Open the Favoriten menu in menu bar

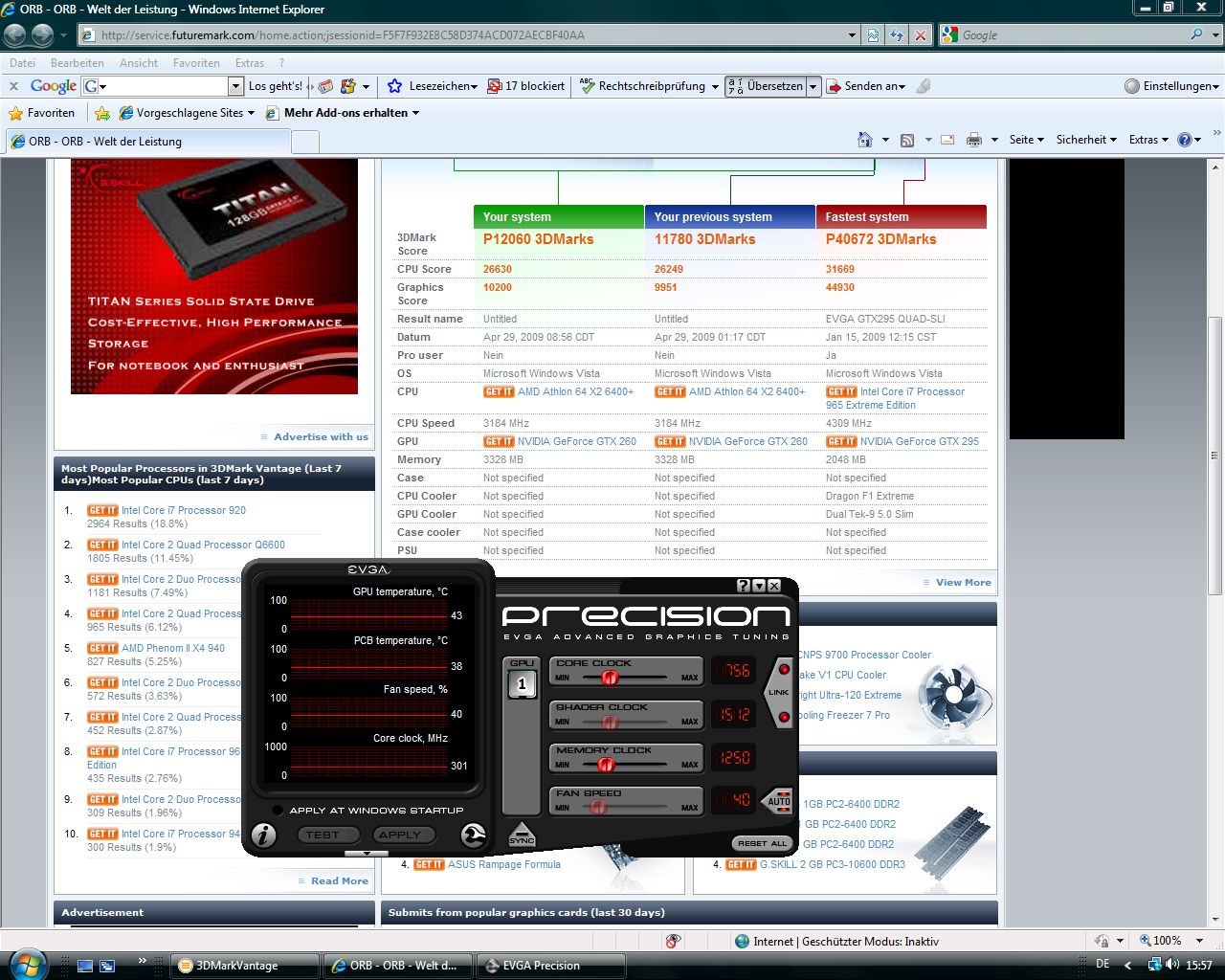[x=196, y=63]
